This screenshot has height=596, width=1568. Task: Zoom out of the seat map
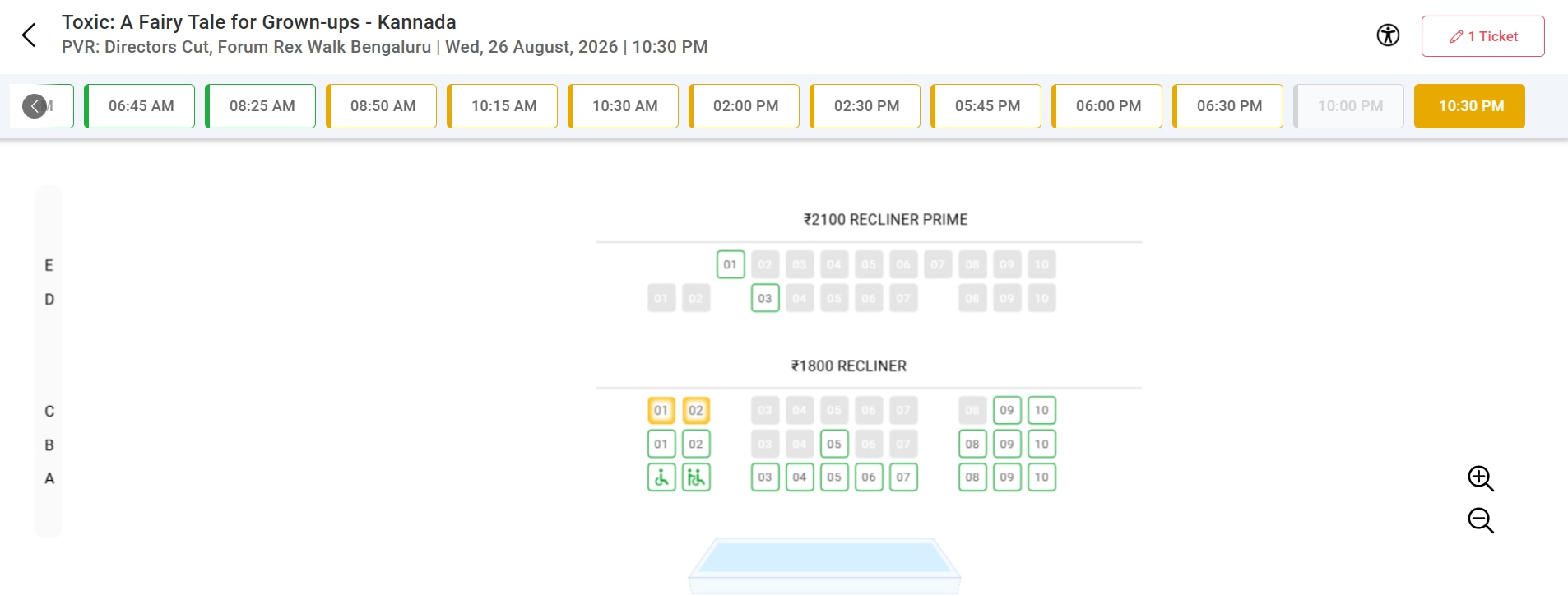[1481, 520]
